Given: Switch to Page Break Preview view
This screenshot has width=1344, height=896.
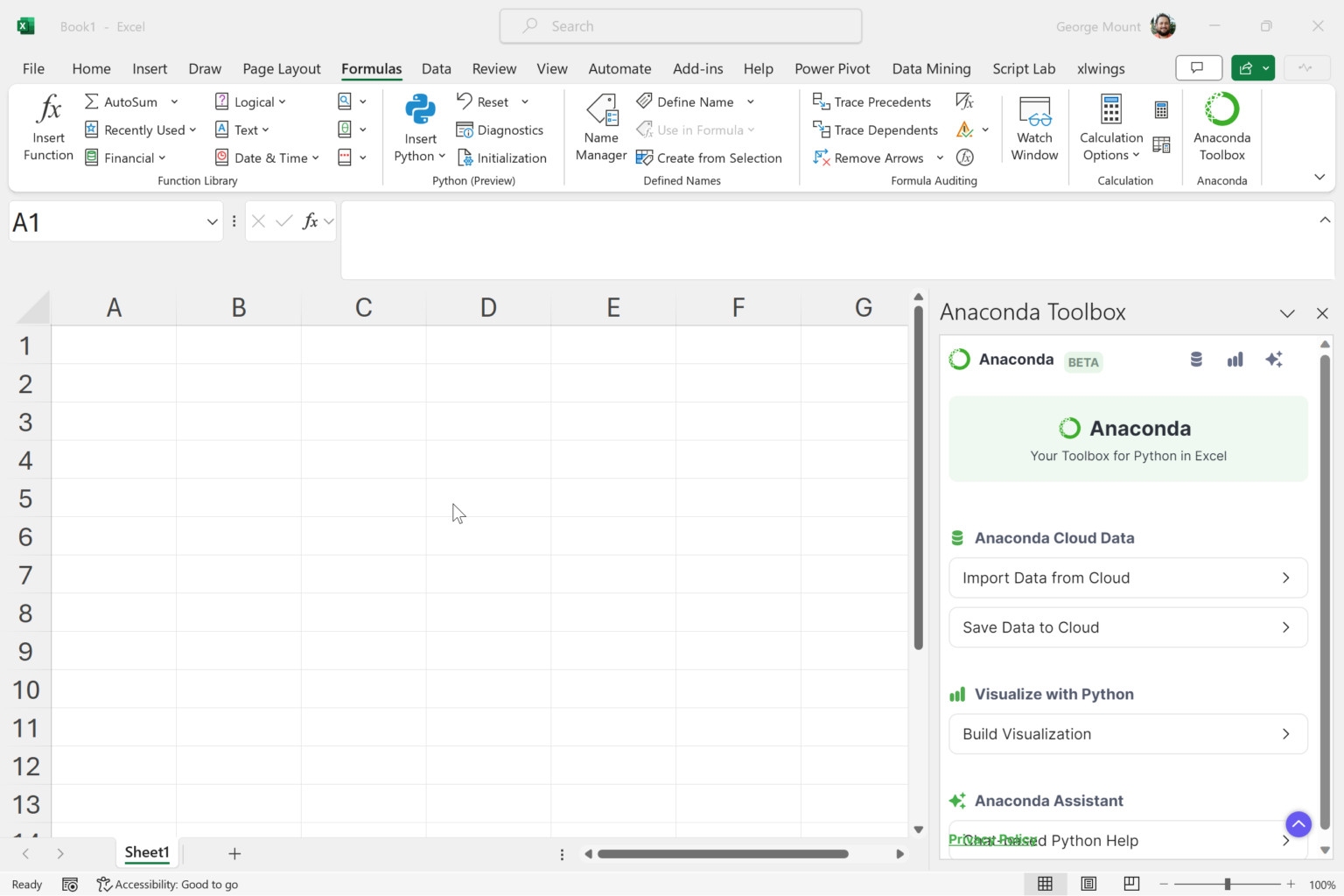Looking at the screenshot, I should click(1131, 884).
